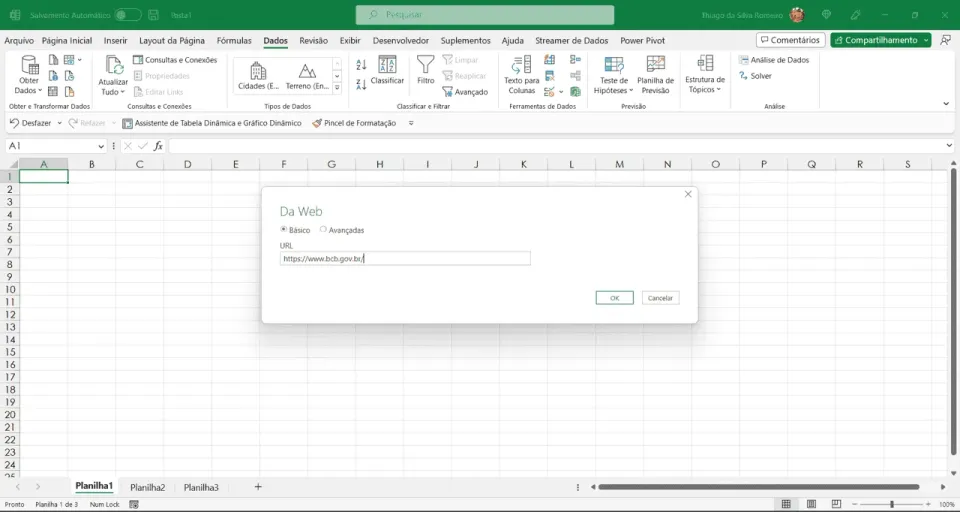This screenshot has height=512, width=960.
Task: Open the Planilha de Previsão icon
Action: point(655,64)
